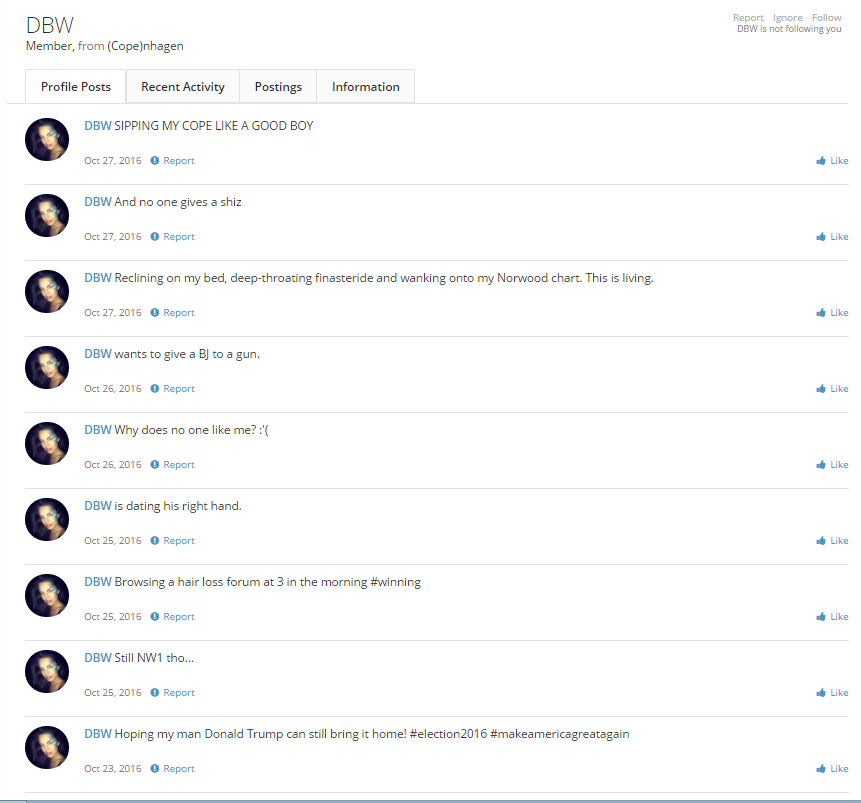Ignore user DBW via top link

tap(787, 18)
